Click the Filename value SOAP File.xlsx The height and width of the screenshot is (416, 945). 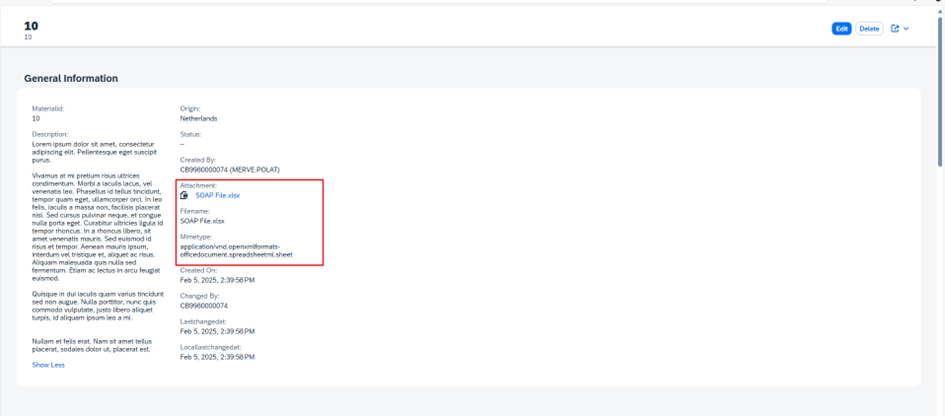click(202, 221)
